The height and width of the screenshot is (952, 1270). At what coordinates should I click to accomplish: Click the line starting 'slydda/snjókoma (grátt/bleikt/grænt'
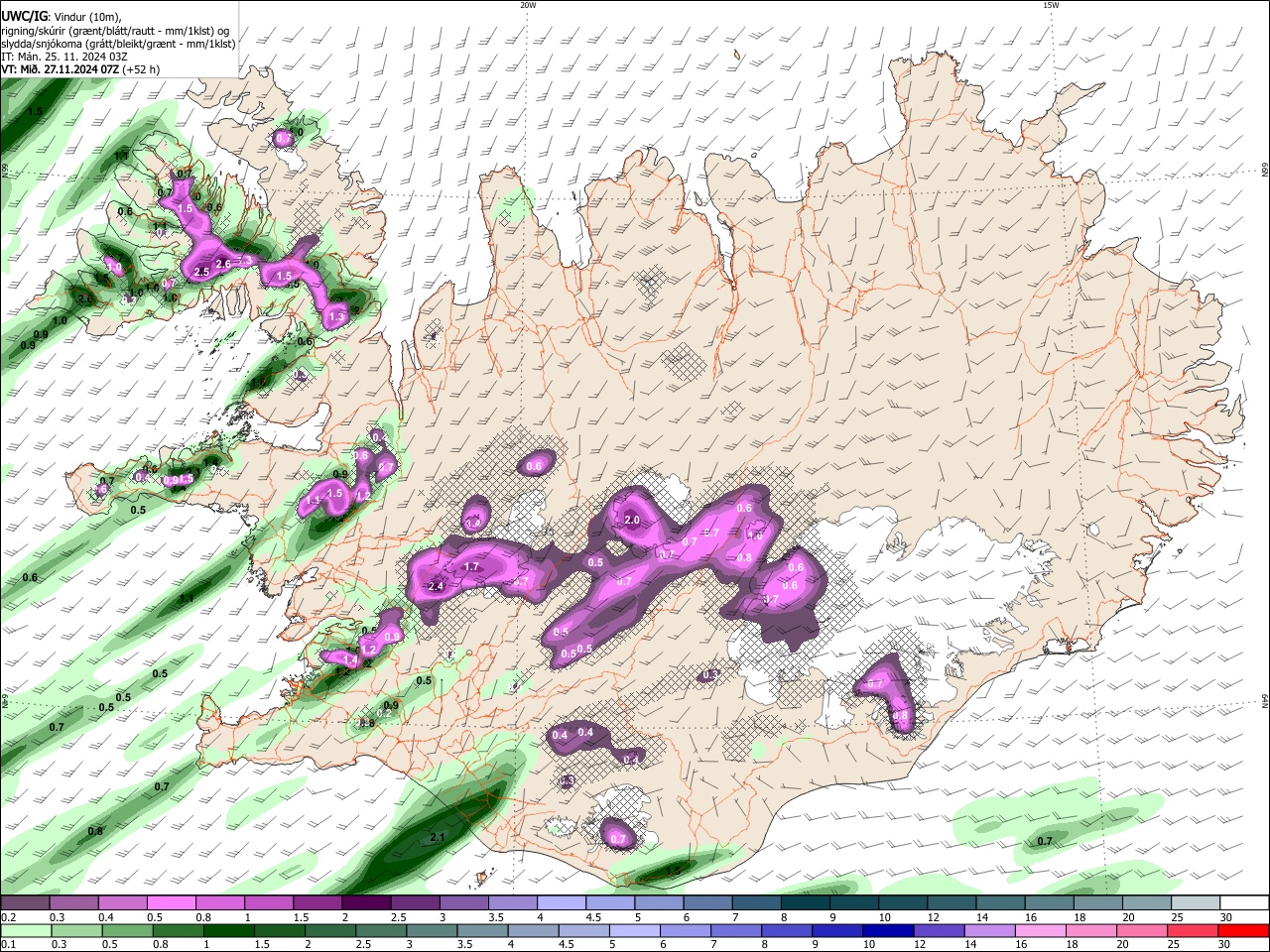(x=118, y=44)
